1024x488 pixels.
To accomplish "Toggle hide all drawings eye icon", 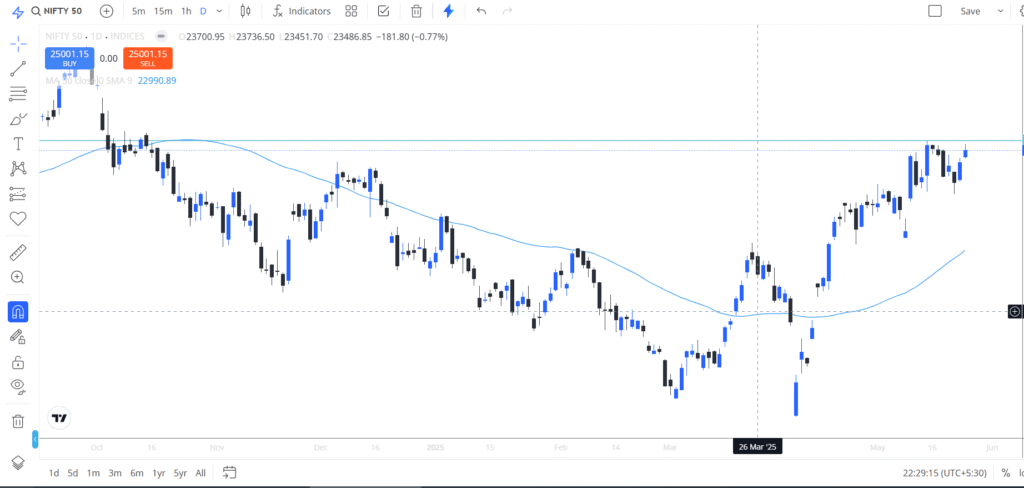I will pos(18,386).
